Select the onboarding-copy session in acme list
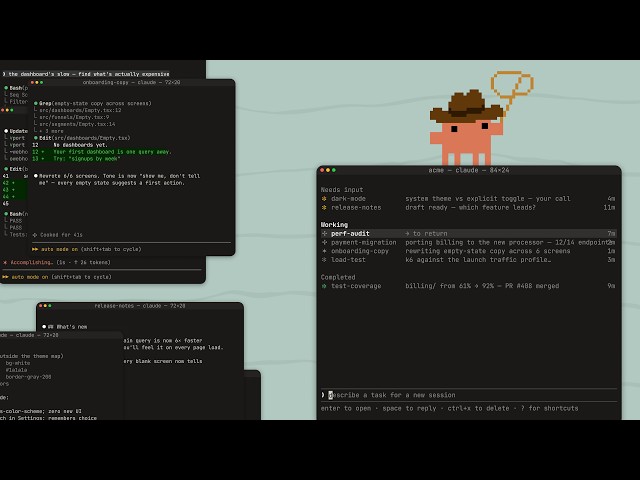This screenshot has height=480, width=640. coord(468,251)
